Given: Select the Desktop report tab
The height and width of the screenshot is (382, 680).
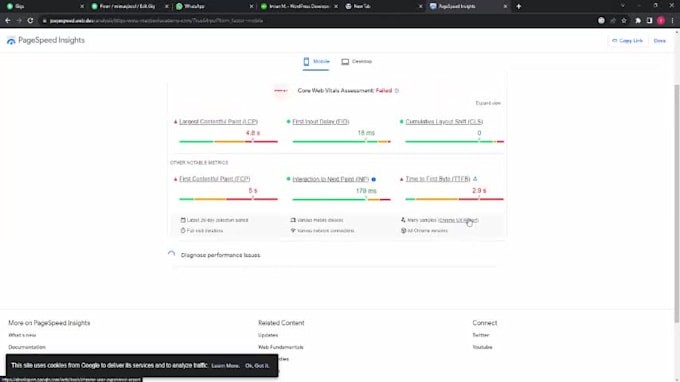Looking at the screenshot, I should [x=356, y=62].
